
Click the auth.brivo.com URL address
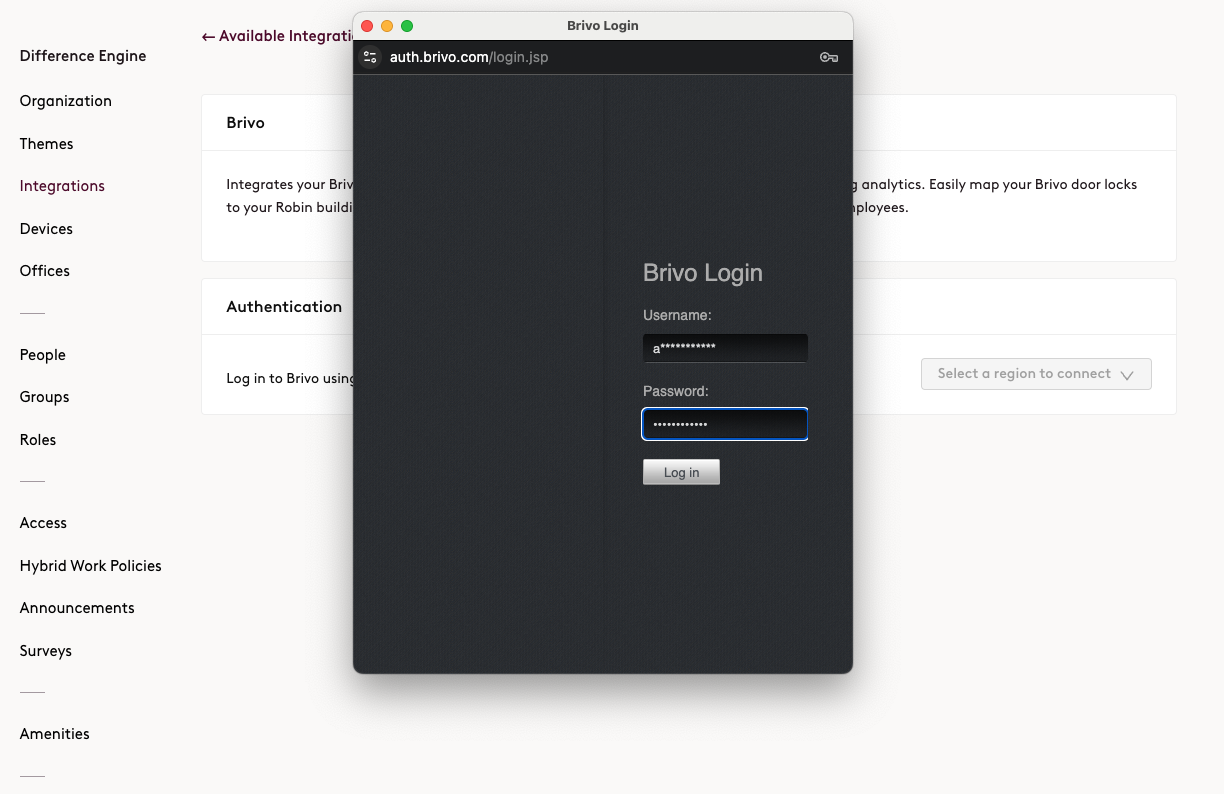[469, 57]
